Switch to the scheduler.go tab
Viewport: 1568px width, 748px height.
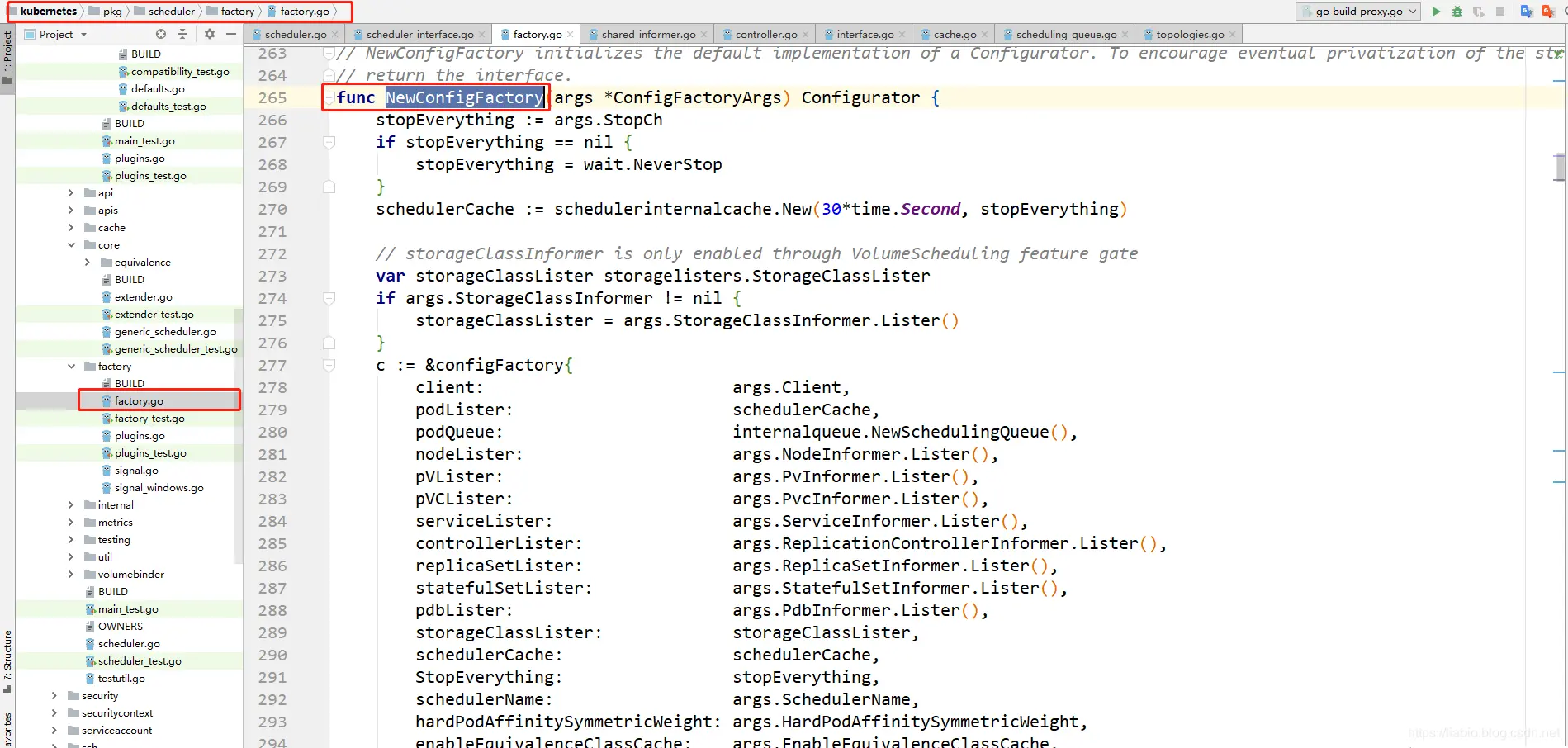click(296, 35)
